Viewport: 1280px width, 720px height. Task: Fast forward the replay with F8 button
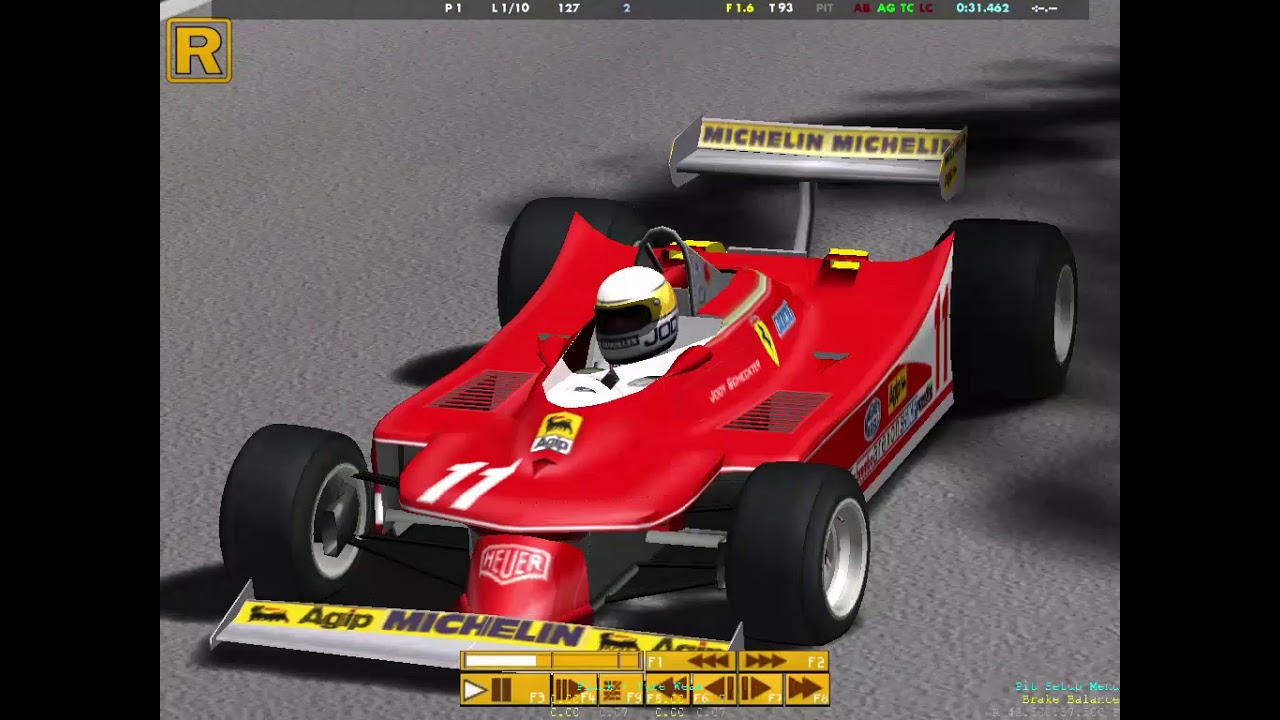point(807,689)
